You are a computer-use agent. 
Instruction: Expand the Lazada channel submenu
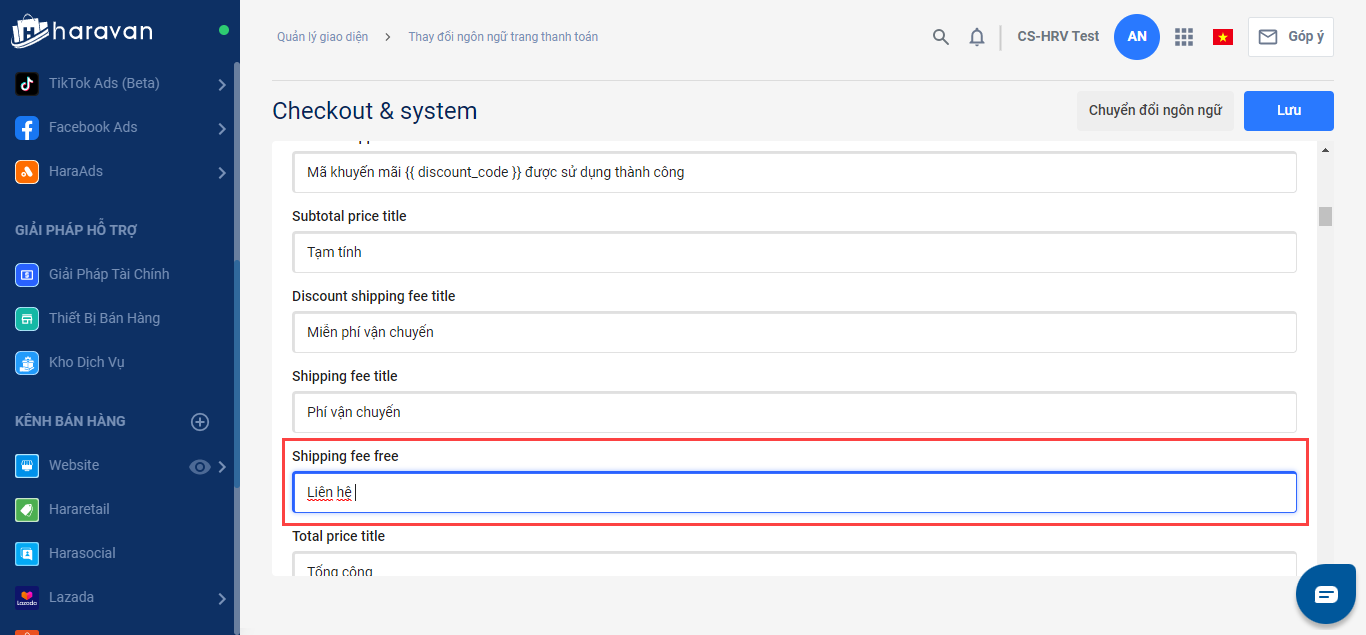point(222,598)
